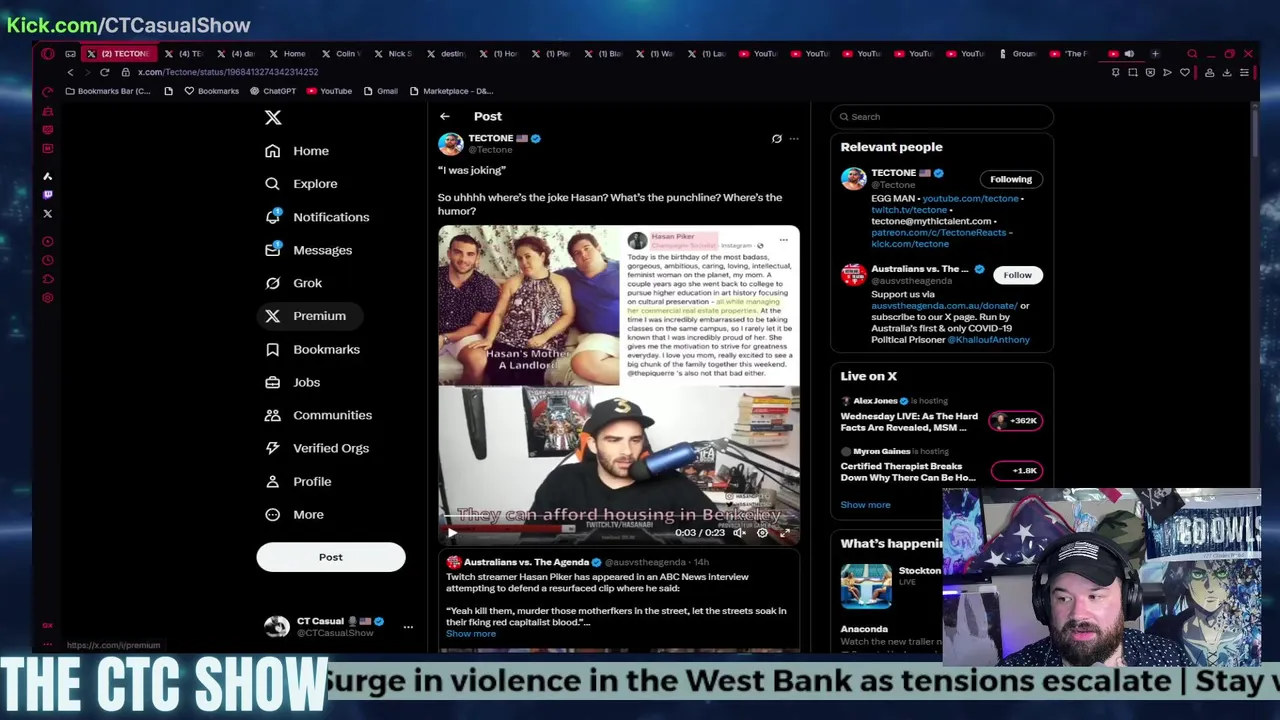This screenshot has height=720, width=1280.
Task: Open CT Casual account menu dots
Action: [408, 627]
